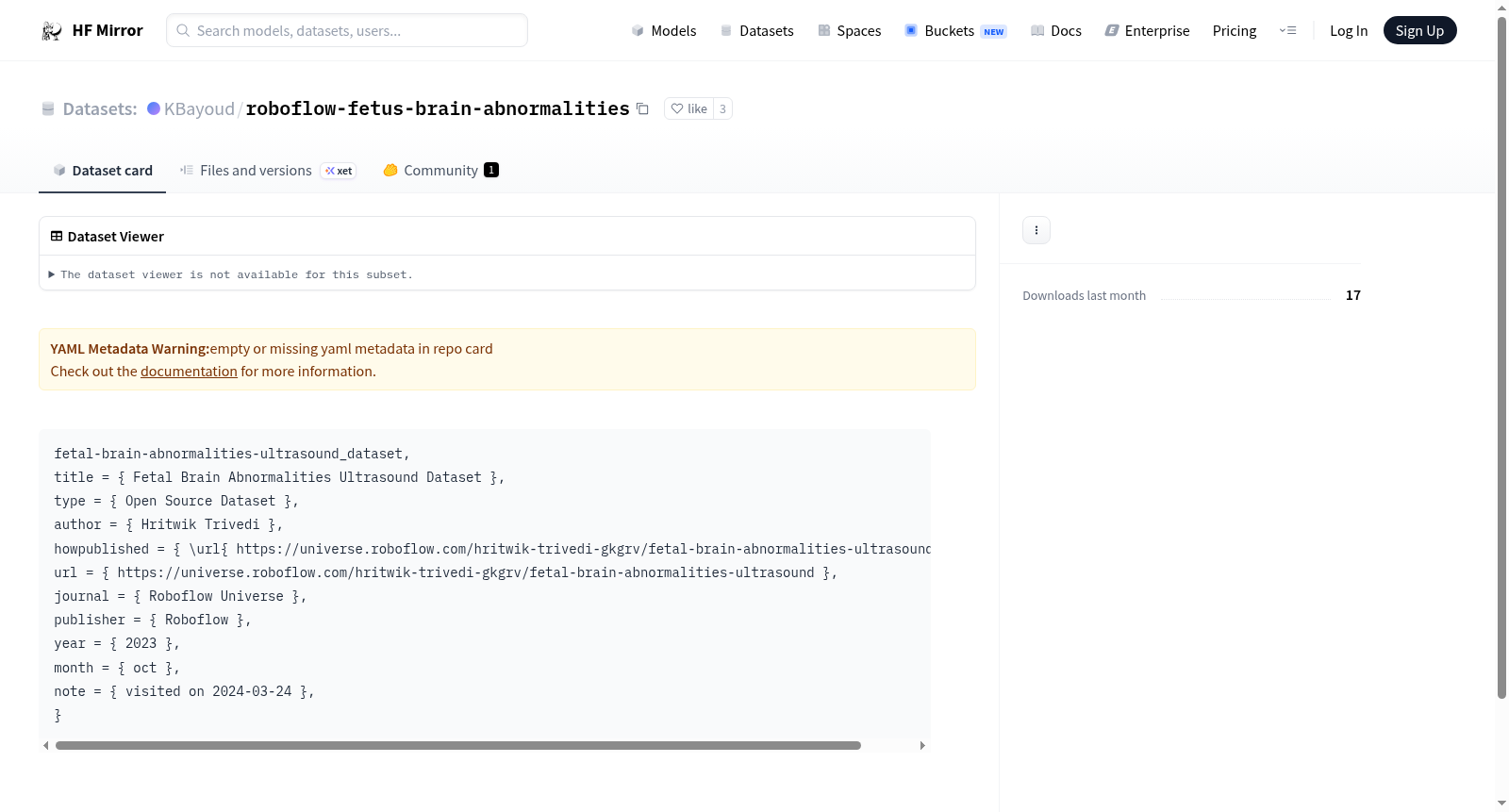Click the Buckets NEW badge
This screenshot has height=812, width=1509.
994,31
